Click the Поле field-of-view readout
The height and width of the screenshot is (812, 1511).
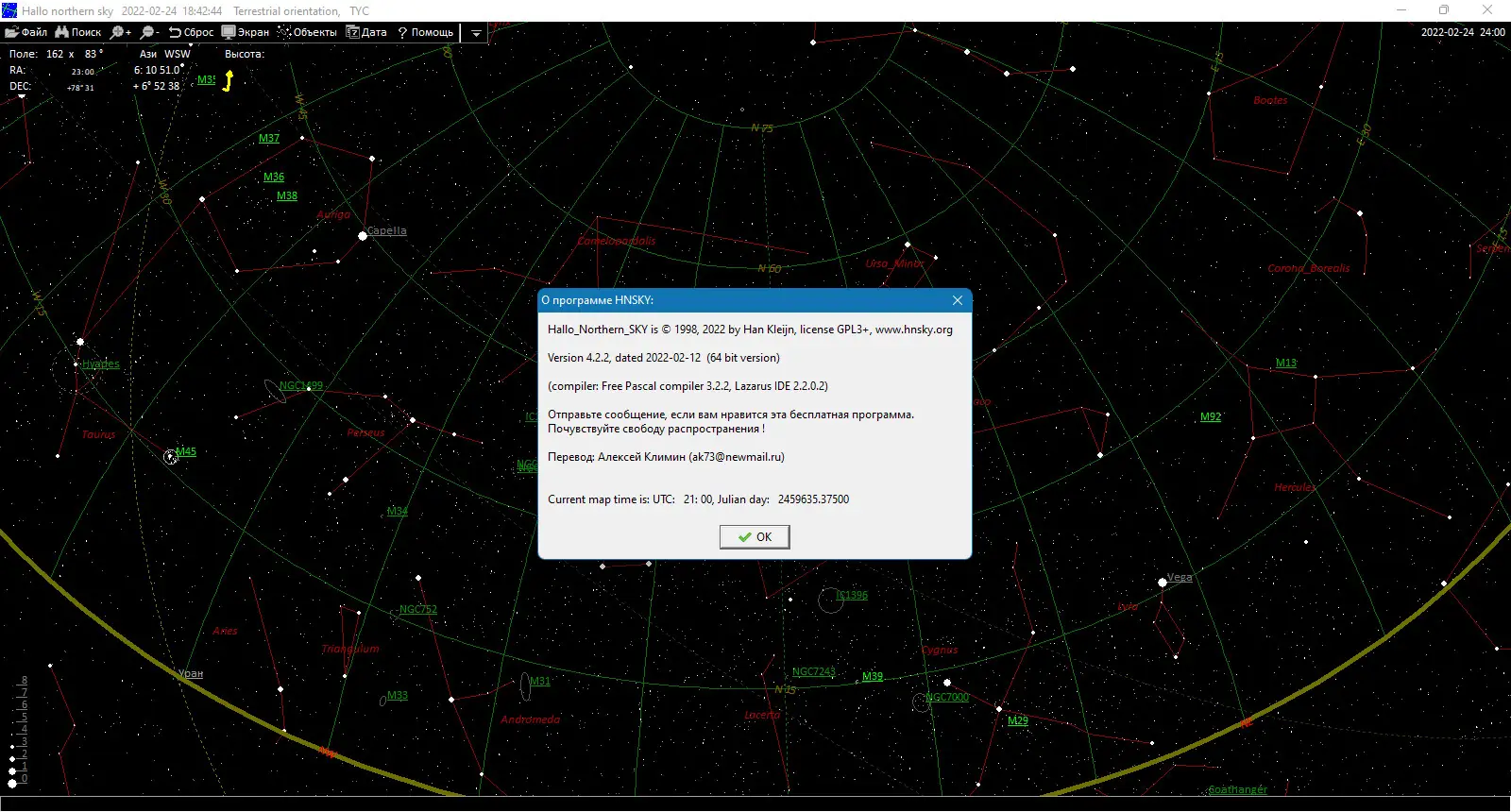pyautogui.click(x=57, y=54)
